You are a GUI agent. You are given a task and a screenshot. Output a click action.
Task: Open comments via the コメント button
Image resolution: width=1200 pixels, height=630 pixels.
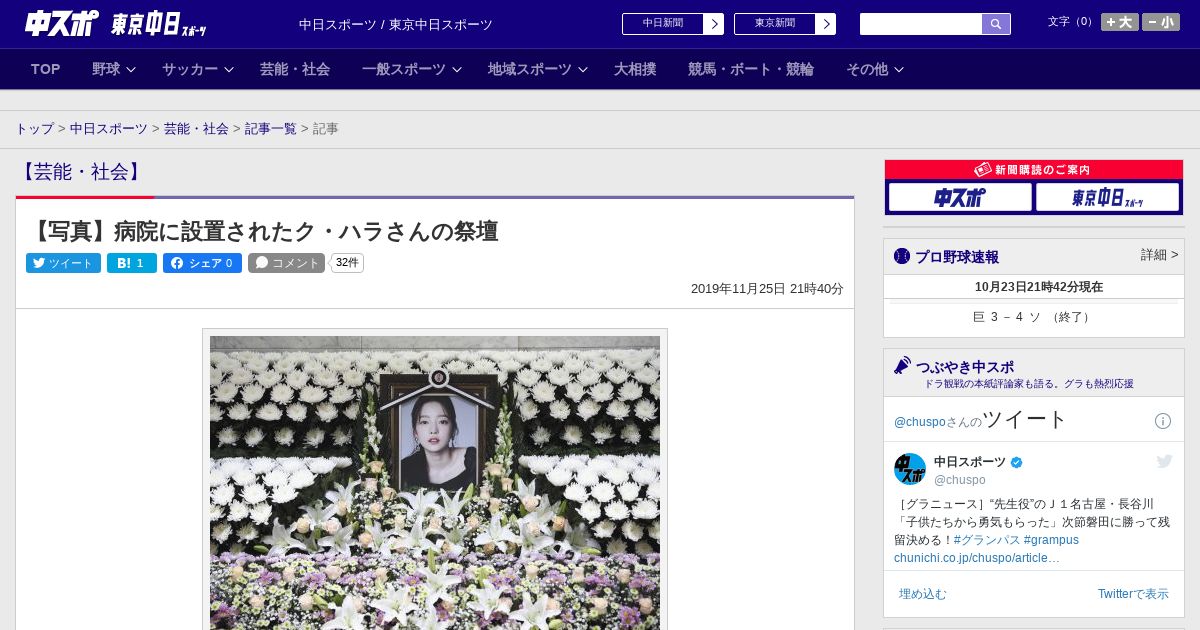[287, 263]
